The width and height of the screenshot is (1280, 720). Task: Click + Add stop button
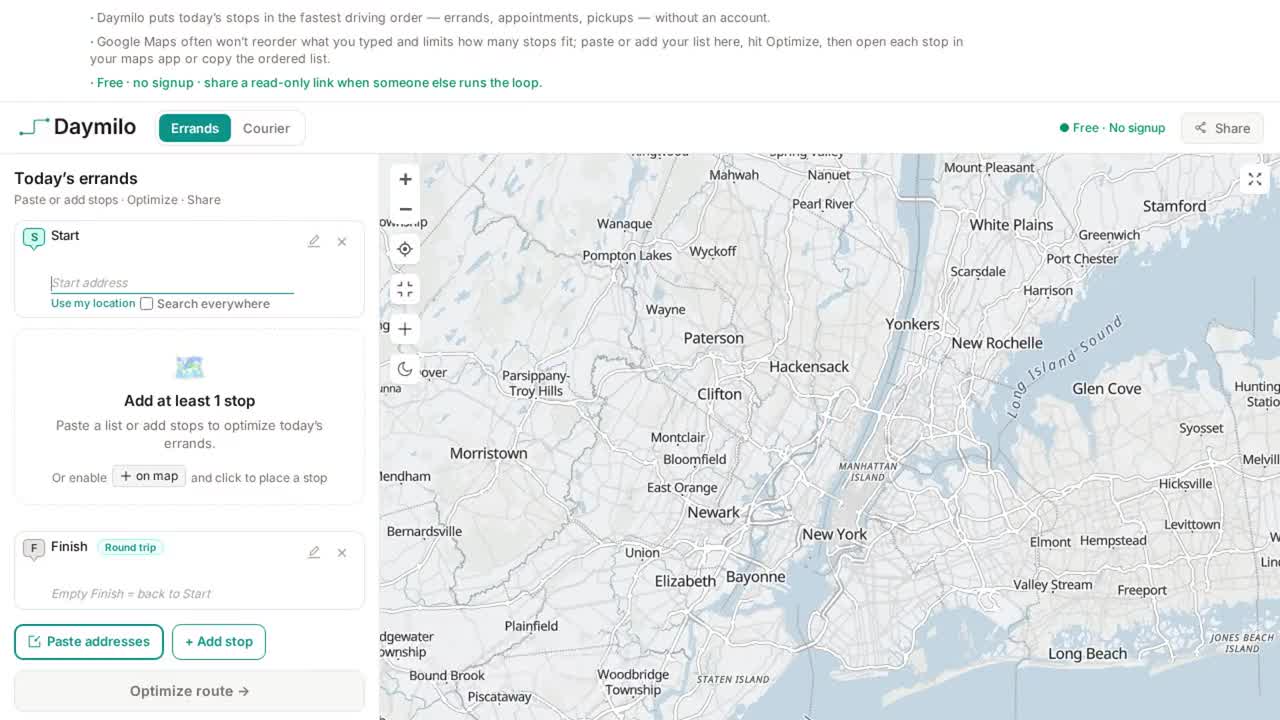point(219,641)
